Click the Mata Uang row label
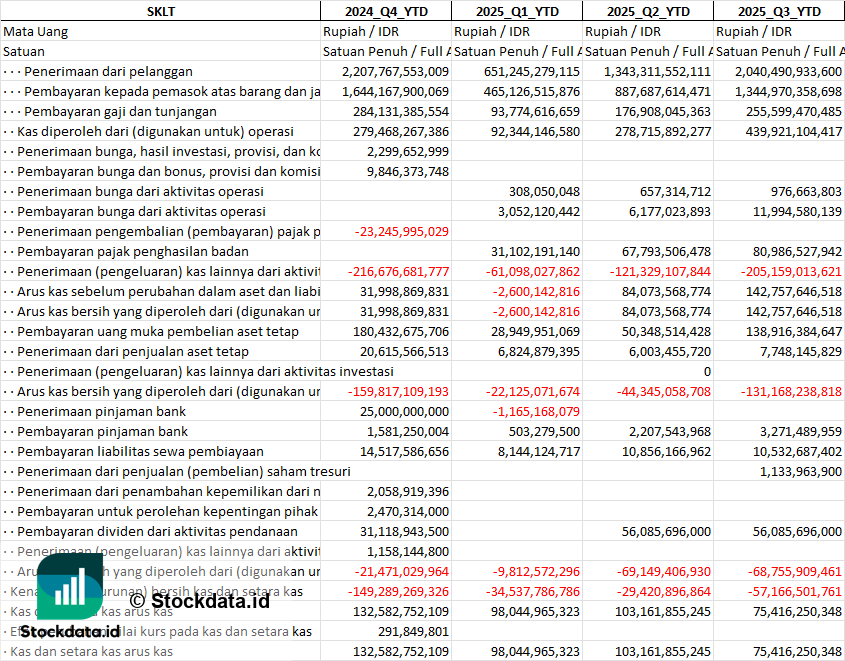The height and width of the screenshot is (661, 845). click(36, 31)
